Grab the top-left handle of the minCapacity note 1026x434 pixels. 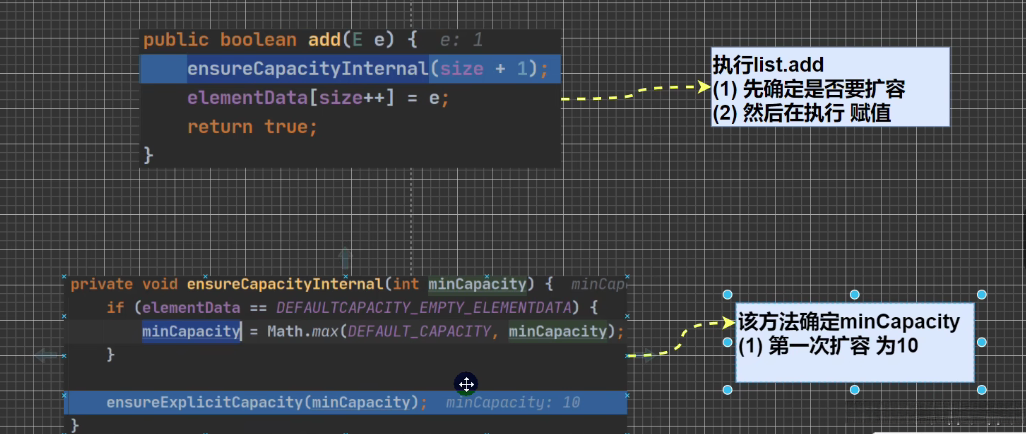point(727,295)
